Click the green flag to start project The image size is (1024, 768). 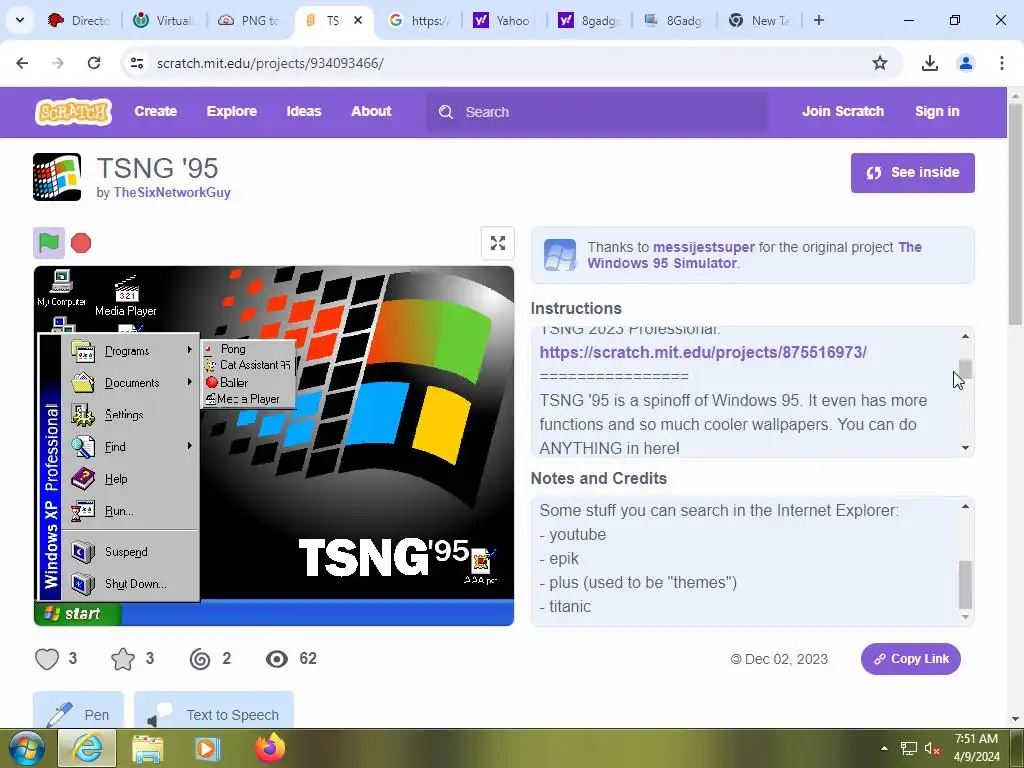[49, 243]
